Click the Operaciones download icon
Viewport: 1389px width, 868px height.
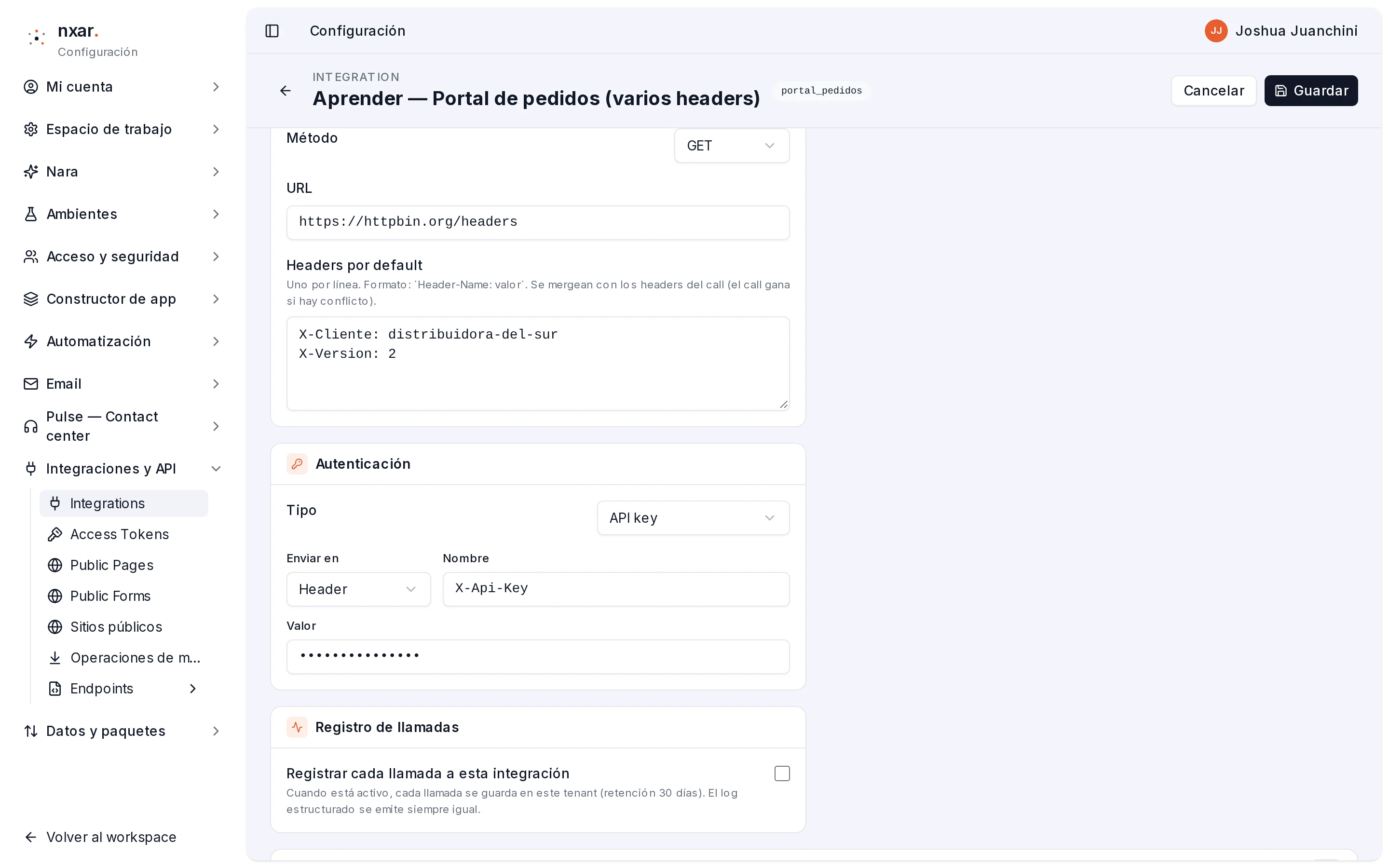pyautogui.click(x=55, y=658)
